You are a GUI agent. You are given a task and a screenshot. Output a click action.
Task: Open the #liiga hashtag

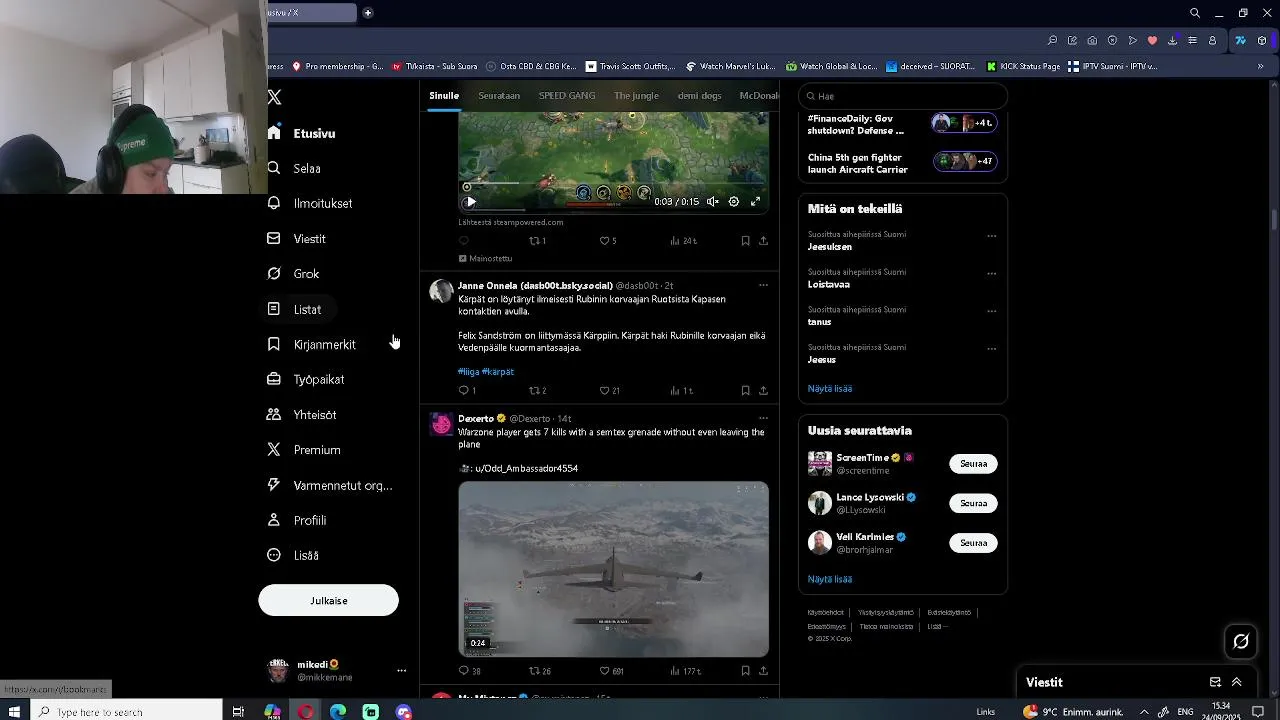pos(468,371)
